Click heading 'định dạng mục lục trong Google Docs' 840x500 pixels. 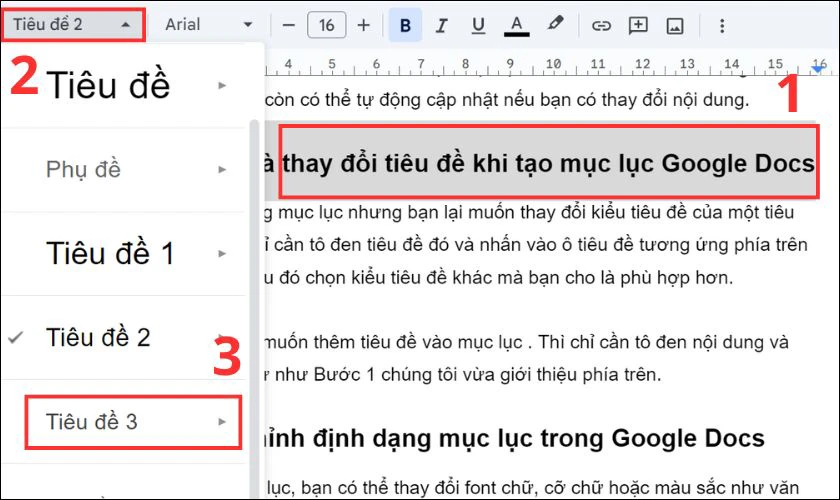coord(538,438)
